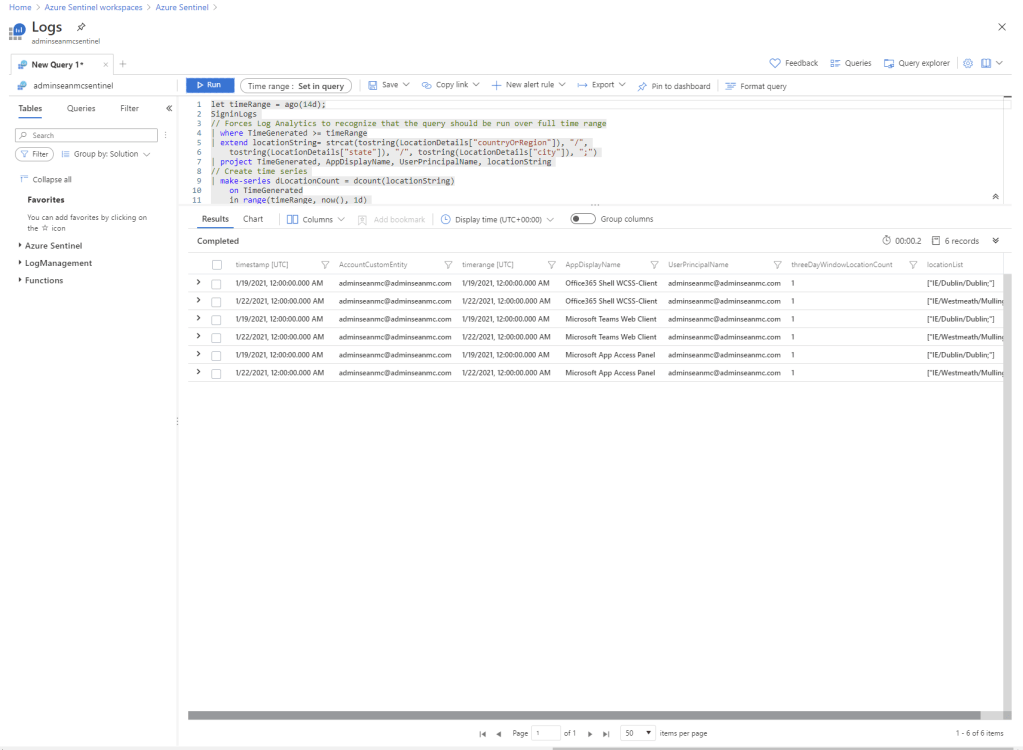This screenshot has height=750, width=1023.
Task: Pin the Logs blade with pushpin icon
Action: click(x=81, y=27)
